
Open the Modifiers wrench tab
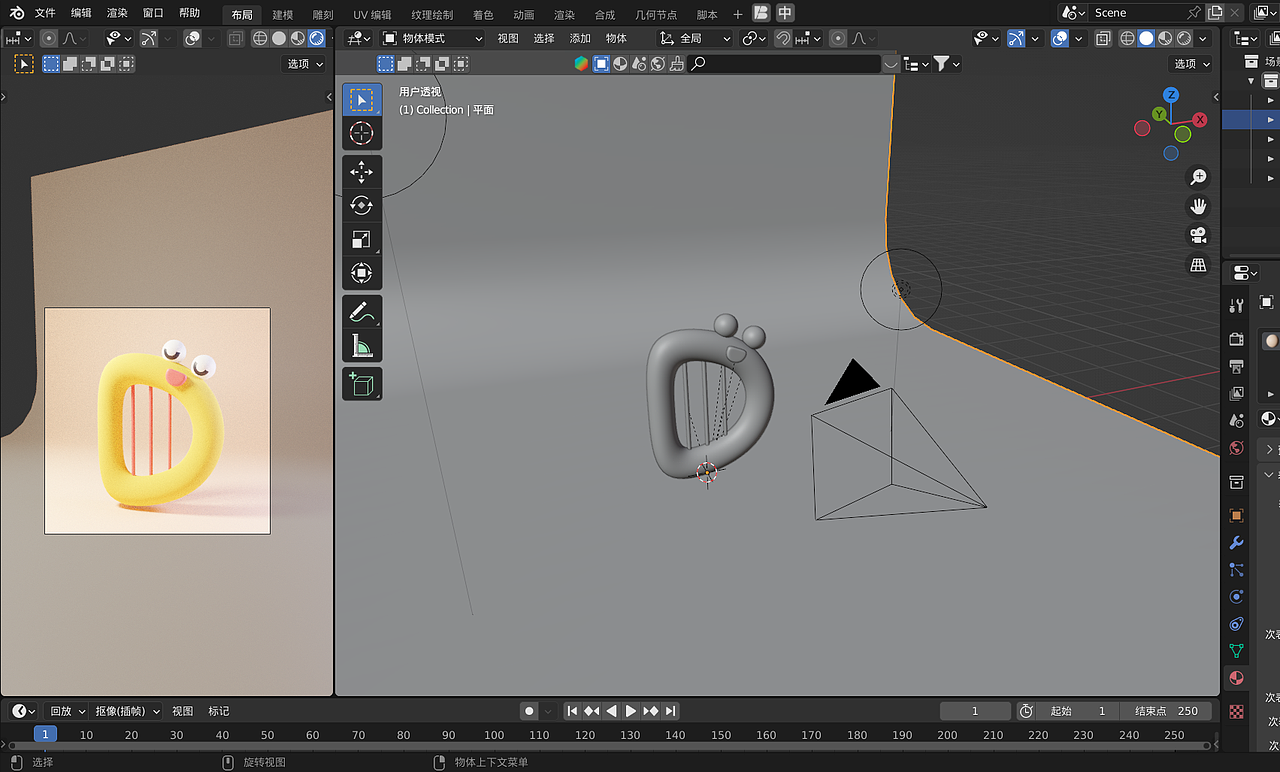1237,543
